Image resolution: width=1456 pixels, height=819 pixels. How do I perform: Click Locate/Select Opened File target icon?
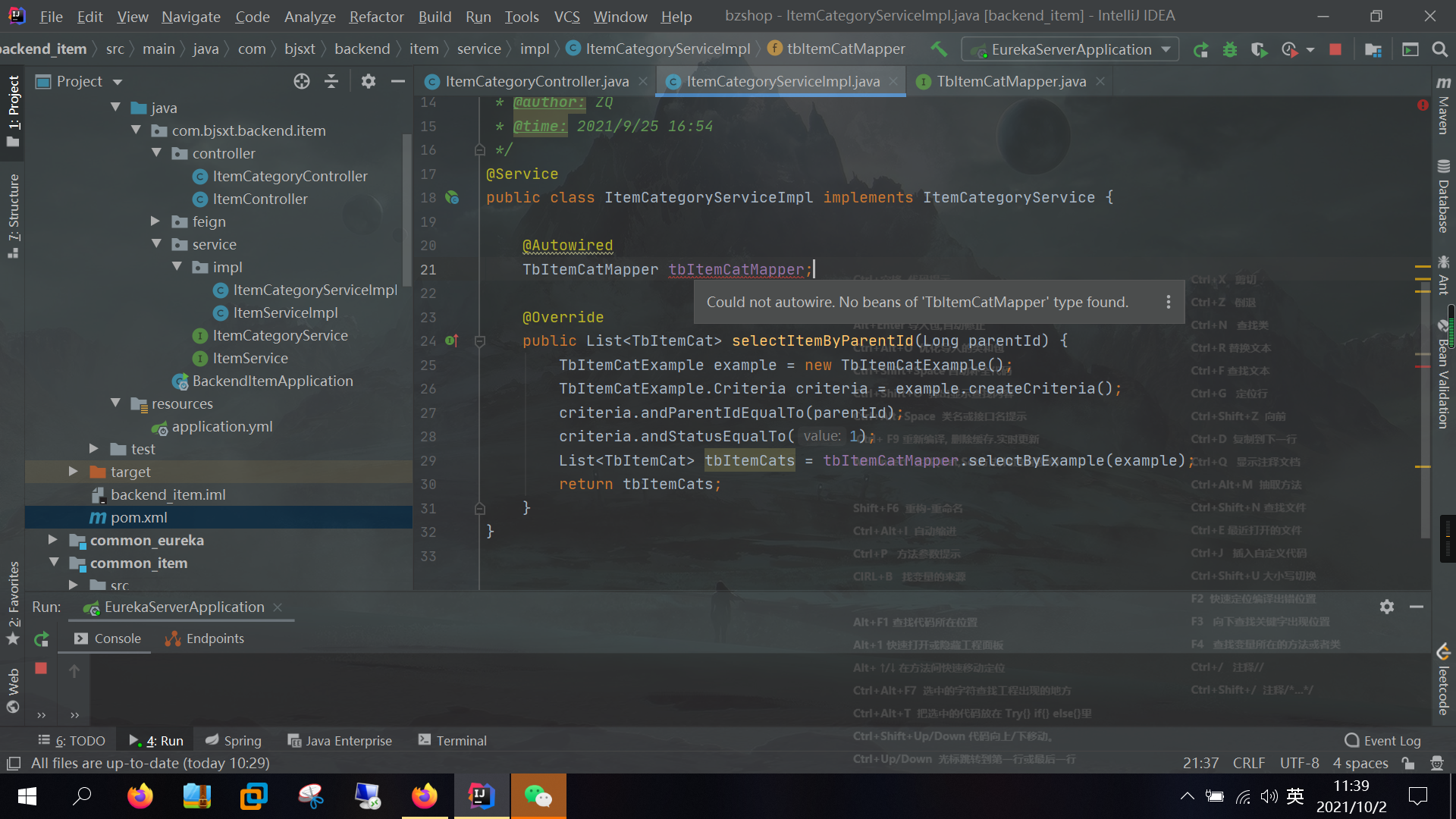coord(302,81)
